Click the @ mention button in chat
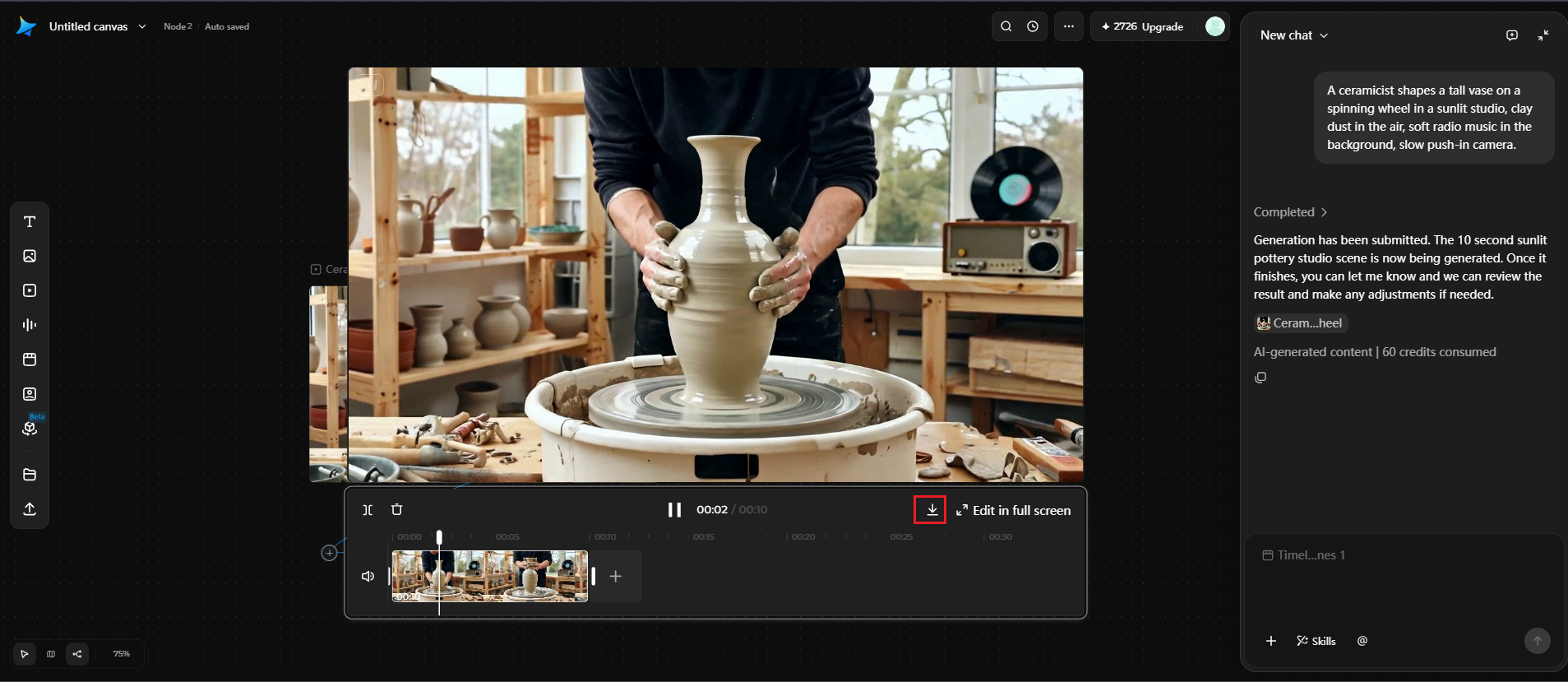This screenshot has width=1568, height=682. [x=1362, y=641]
